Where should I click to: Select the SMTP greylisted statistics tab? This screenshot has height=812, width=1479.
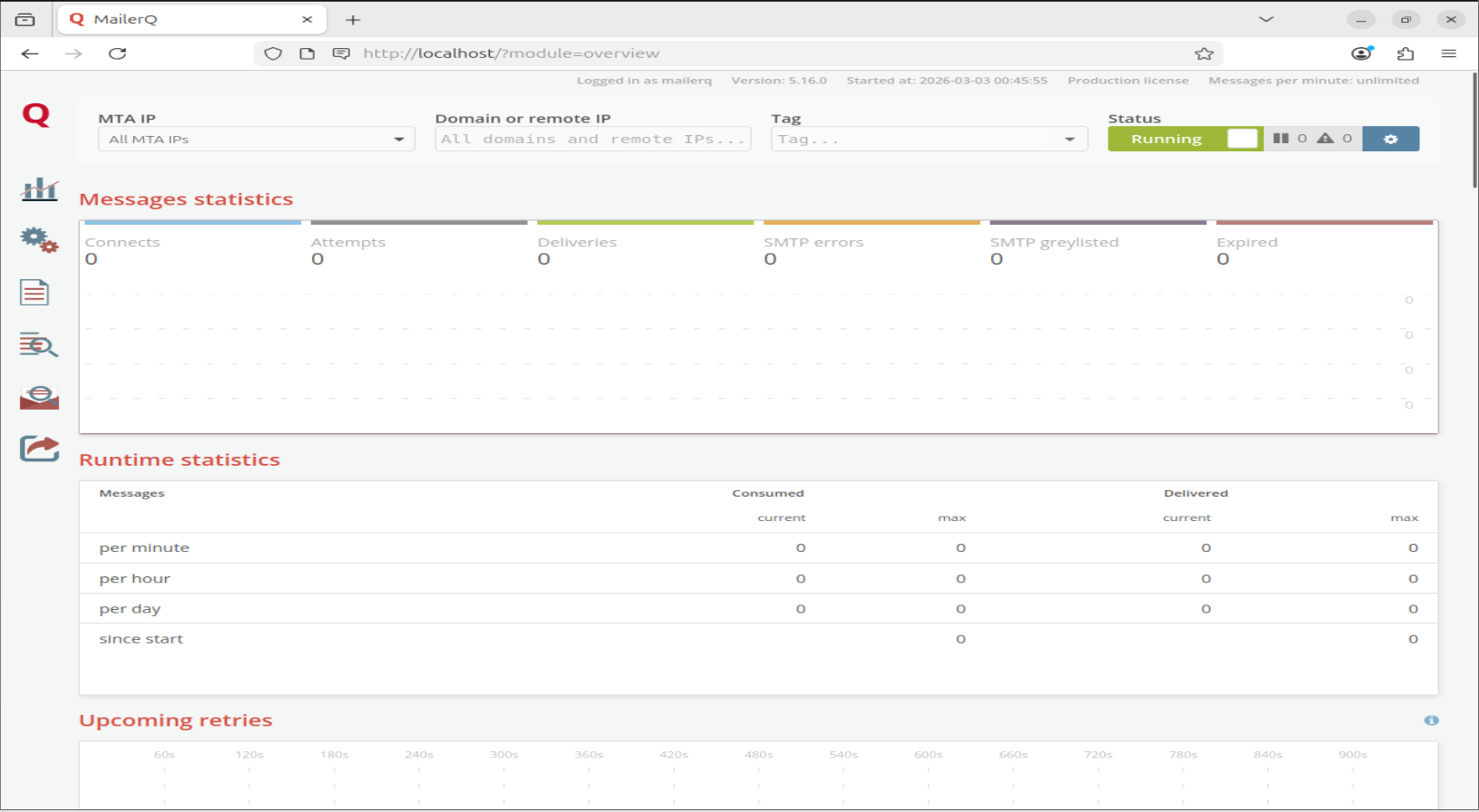1098,244
